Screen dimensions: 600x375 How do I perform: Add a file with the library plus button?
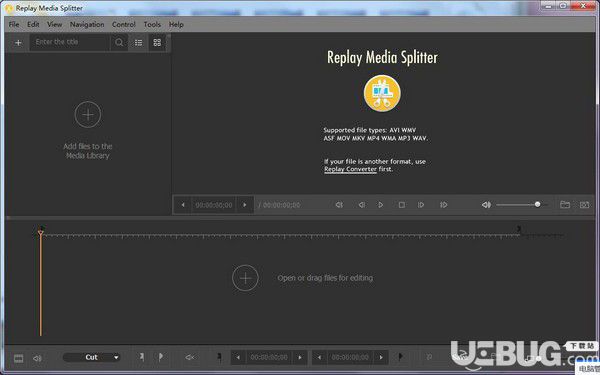pos(18,43)
